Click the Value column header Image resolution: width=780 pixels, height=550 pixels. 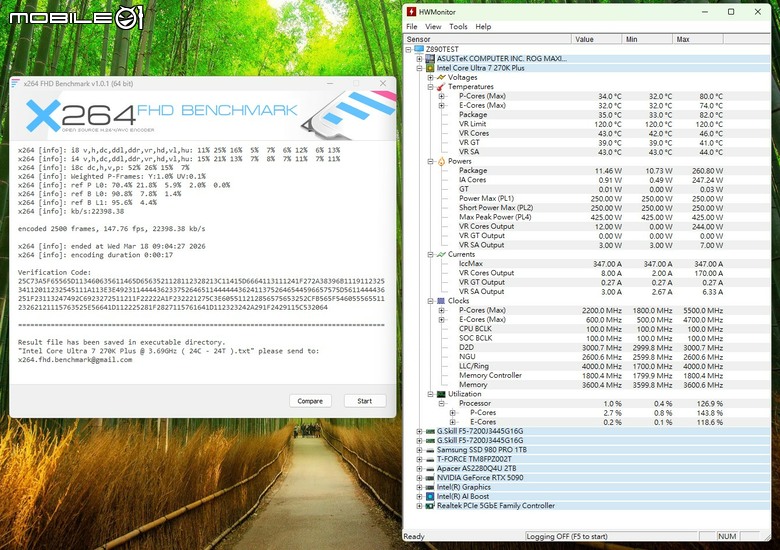[596, 39]
